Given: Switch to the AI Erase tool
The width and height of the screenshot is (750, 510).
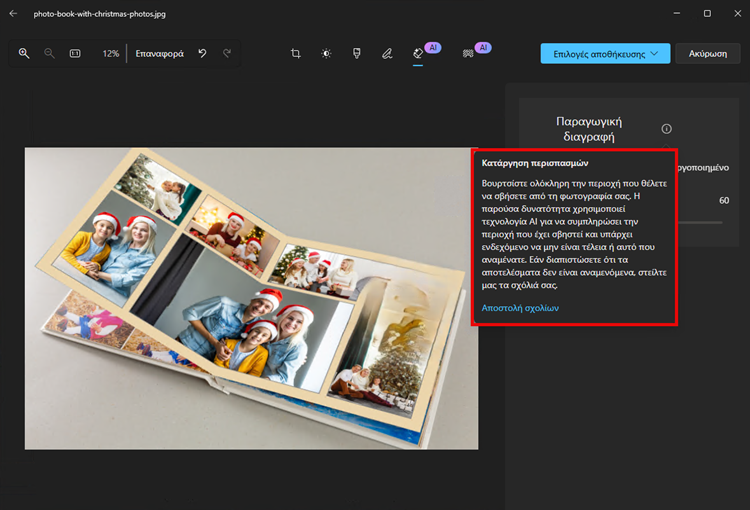Looking at the screenshot, I should [x=418, y=54].
